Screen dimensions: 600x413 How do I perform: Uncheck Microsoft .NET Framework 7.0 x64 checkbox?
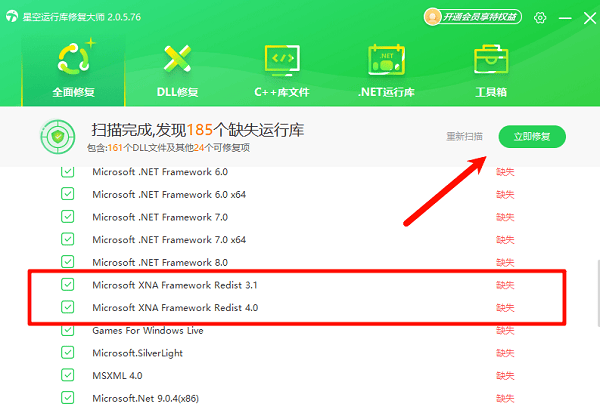pyautogui.click(x=68, y=239)
